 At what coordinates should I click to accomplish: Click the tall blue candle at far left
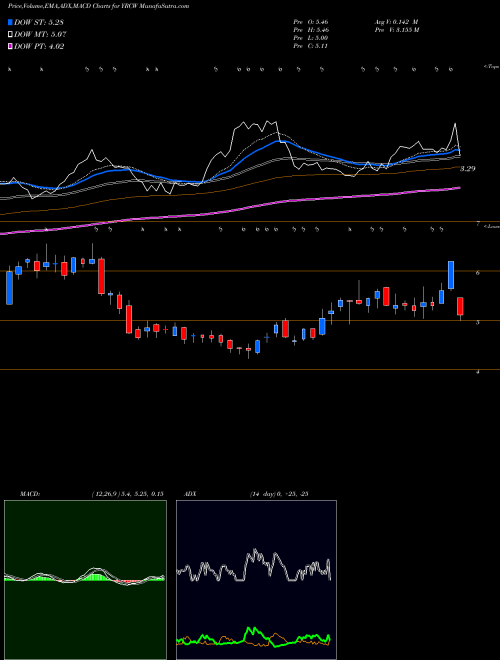point(9,288)
